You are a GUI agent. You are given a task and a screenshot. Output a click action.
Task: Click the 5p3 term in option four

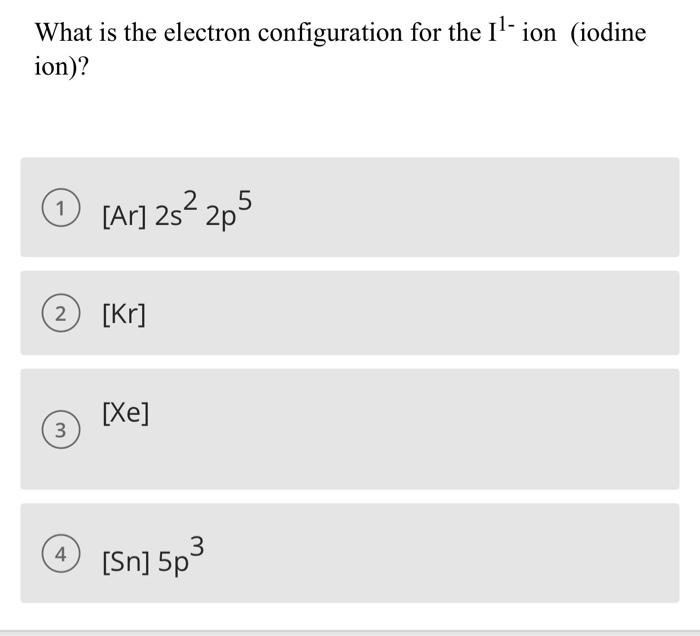click(x=181, y=556)
